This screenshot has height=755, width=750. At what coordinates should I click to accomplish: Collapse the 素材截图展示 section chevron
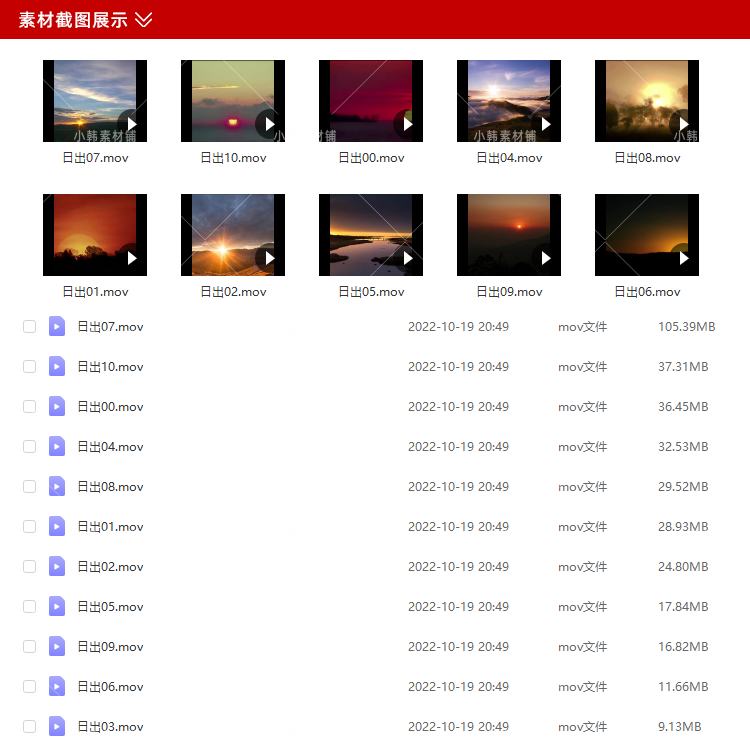pos(144,20)
